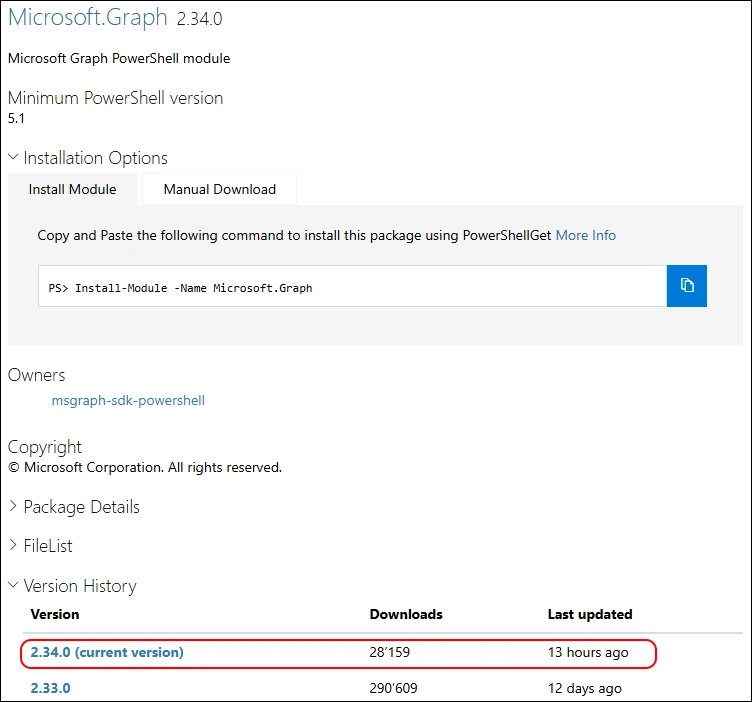This screenshot has height=702, width=752.
Task: Collapse the Version History section
Action: pyautogui.click(x=72, y=586)
